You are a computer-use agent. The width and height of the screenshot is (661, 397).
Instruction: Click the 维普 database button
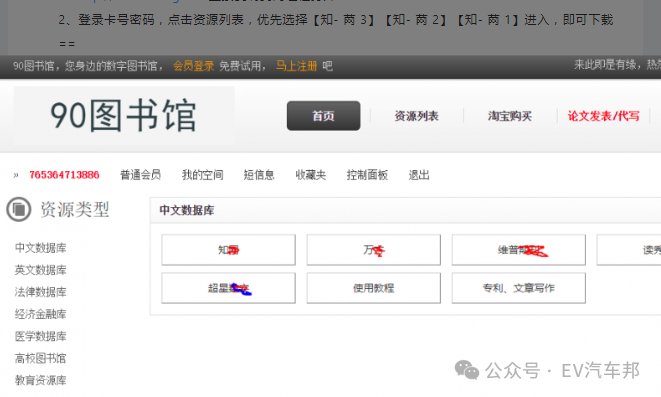pyautogui.click(x=519, y=249)
